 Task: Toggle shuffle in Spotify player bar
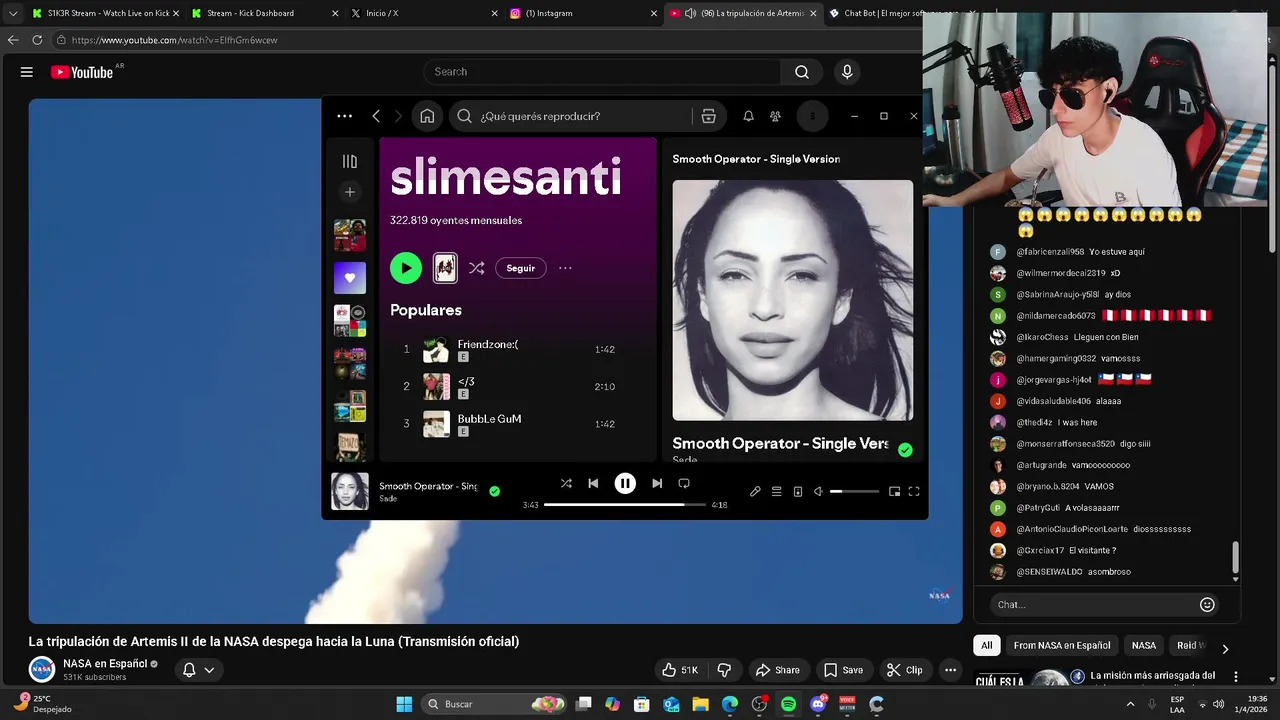tap(566, 483)
